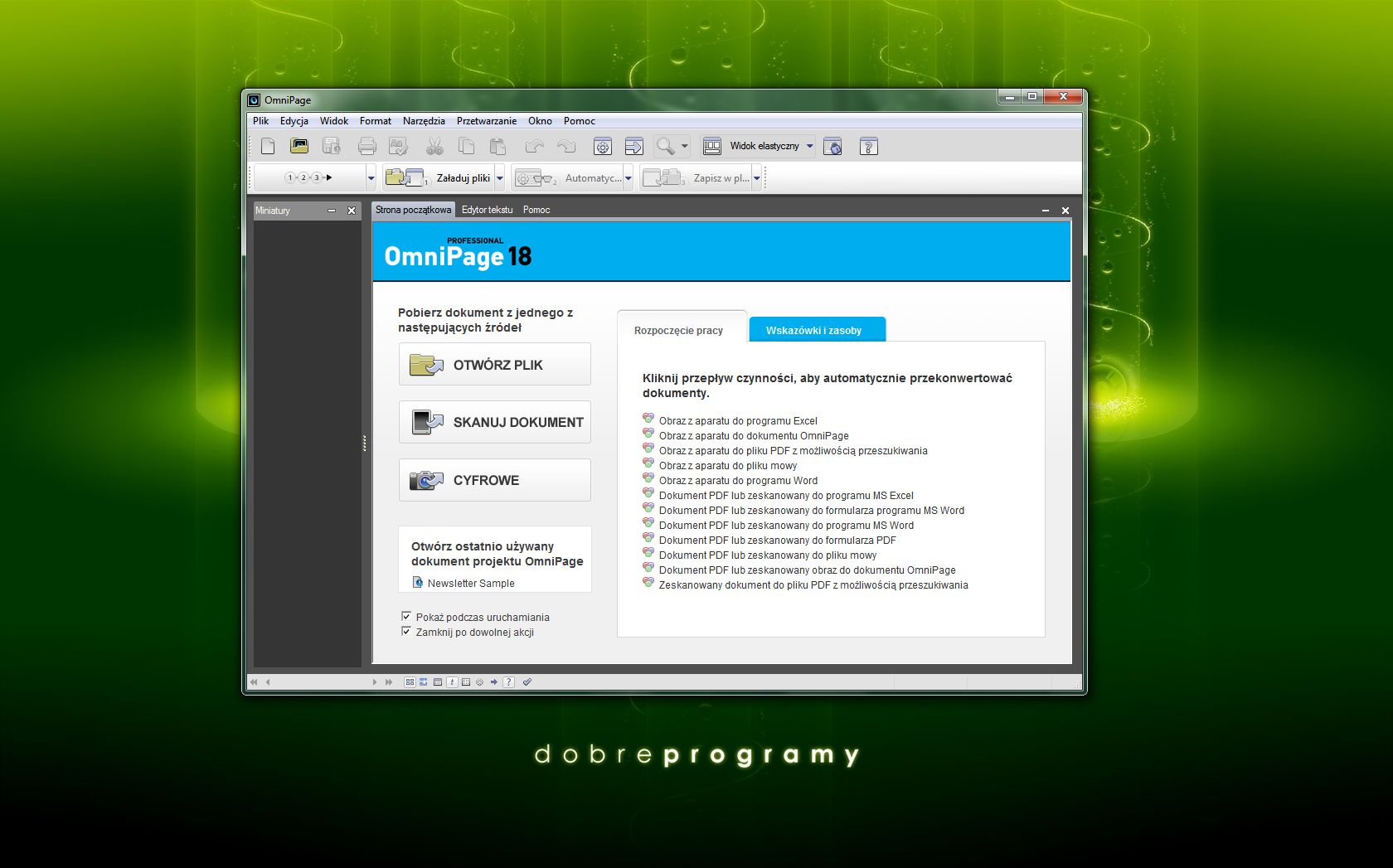
Task: Click the small gear icon in status bar
Action: [x=480, y=682]
